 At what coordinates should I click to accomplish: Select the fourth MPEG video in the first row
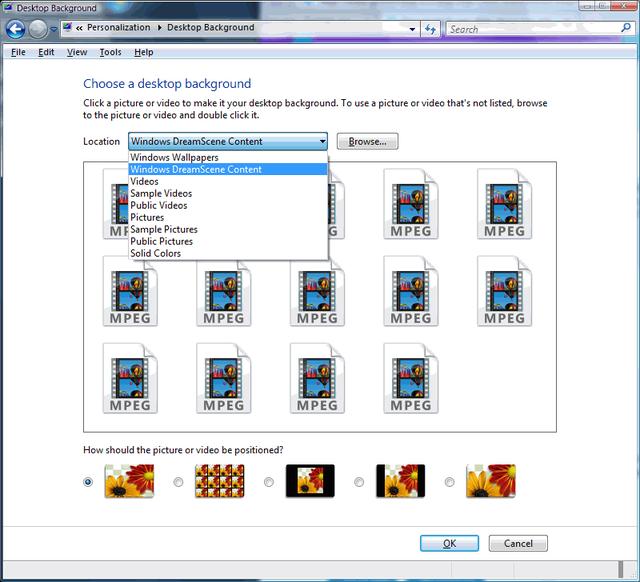pyautogui.click(x=411, y=204)
